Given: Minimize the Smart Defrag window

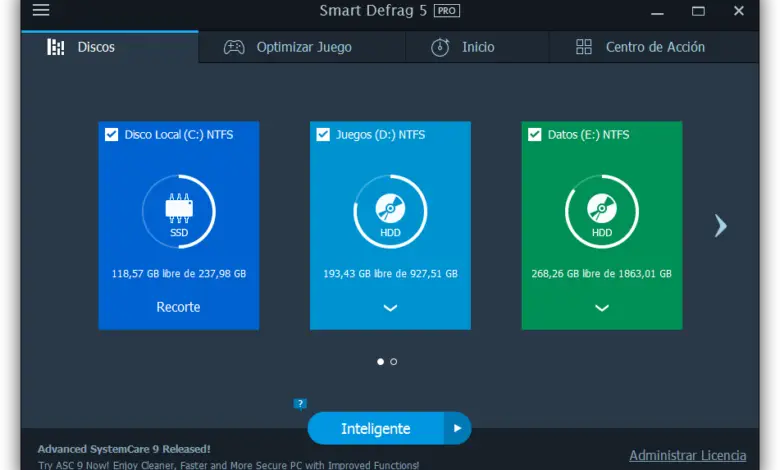Looking at the screenshot, I should (657, 11).
